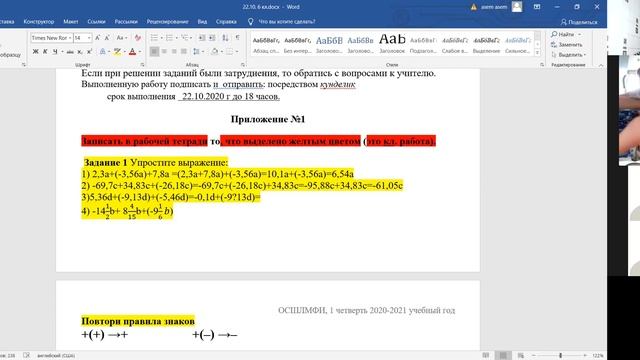
Task: Apply text effects icon
Action: point(102,52)
